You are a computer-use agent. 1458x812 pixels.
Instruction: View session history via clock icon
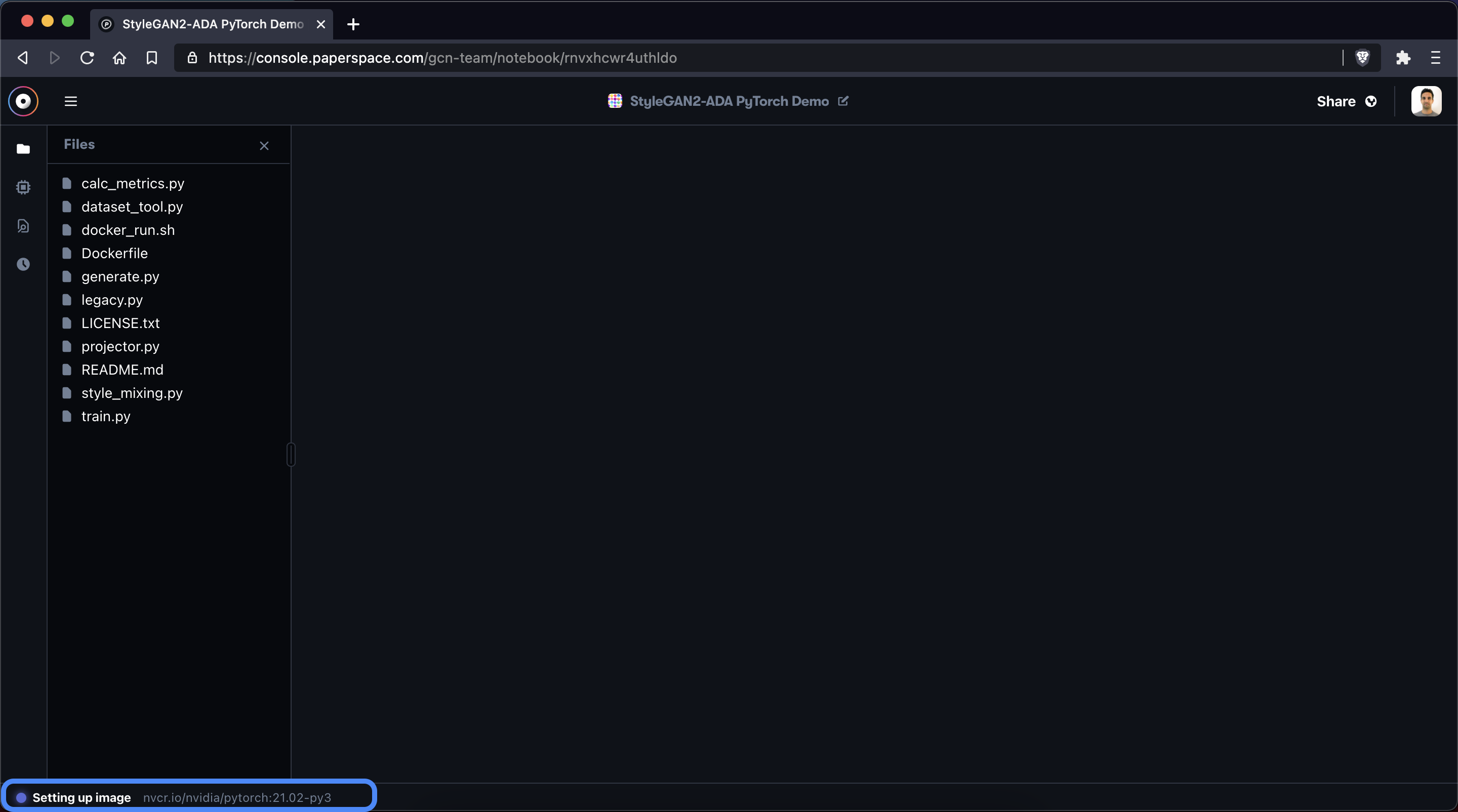click(x=23, y=264)
